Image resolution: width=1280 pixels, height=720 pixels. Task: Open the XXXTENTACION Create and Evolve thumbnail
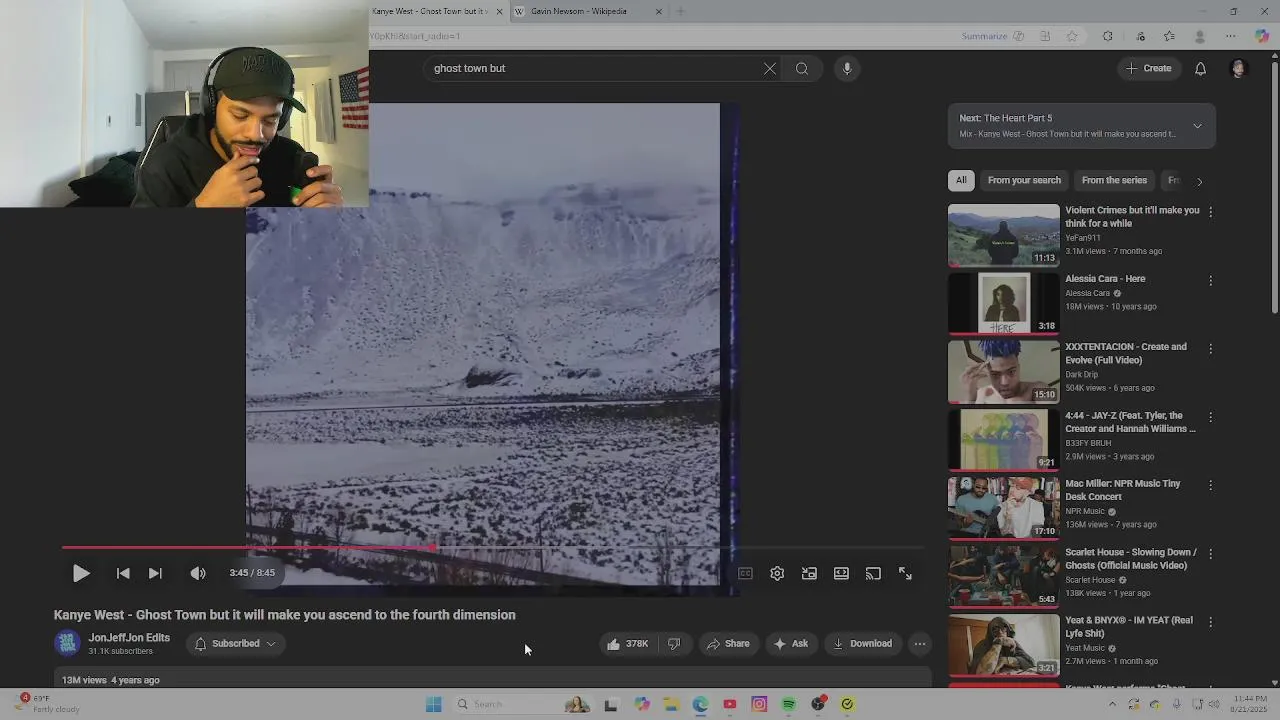1003,372
